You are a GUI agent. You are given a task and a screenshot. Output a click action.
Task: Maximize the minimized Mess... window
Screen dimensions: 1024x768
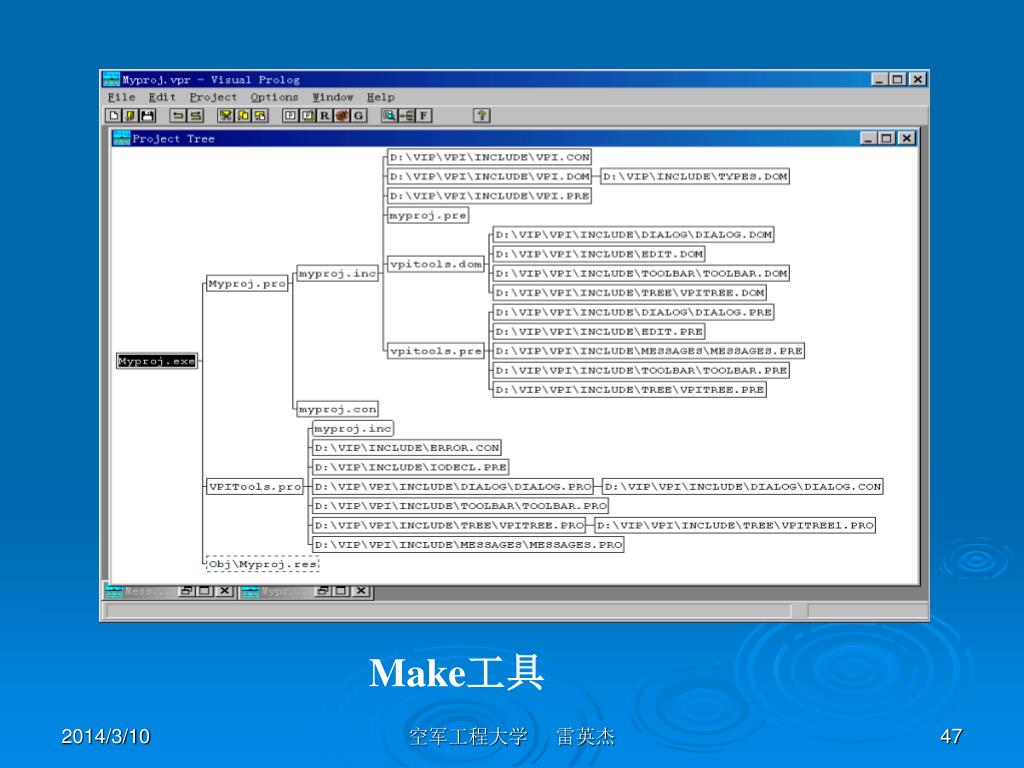[x=205, y=591]
